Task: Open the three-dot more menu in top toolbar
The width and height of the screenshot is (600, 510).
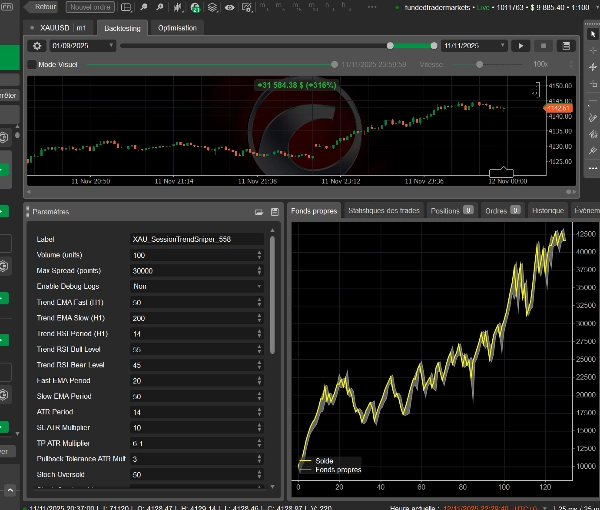Action: pyautogui.click(x=372, y=7)
